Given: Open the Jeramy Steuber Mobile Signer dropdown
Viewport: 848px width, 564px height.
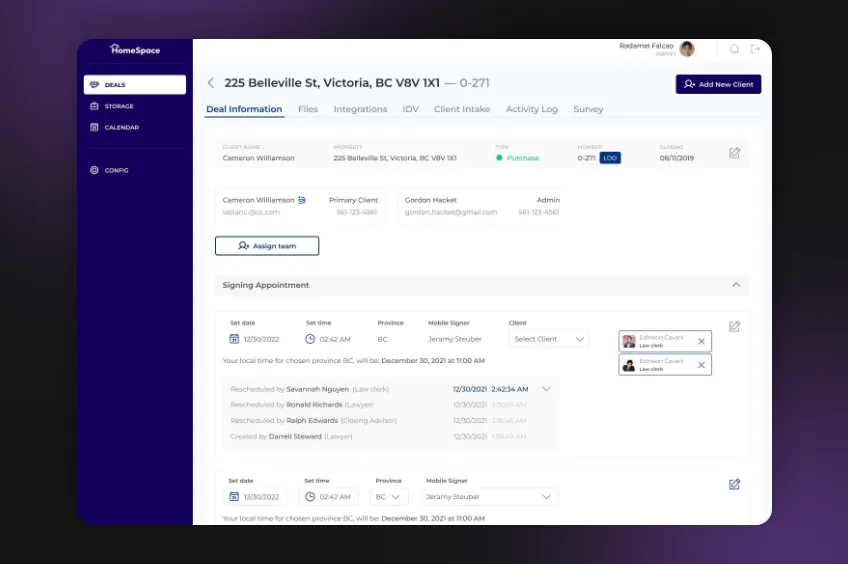Looking at the screenshot, I should (489, 497).
